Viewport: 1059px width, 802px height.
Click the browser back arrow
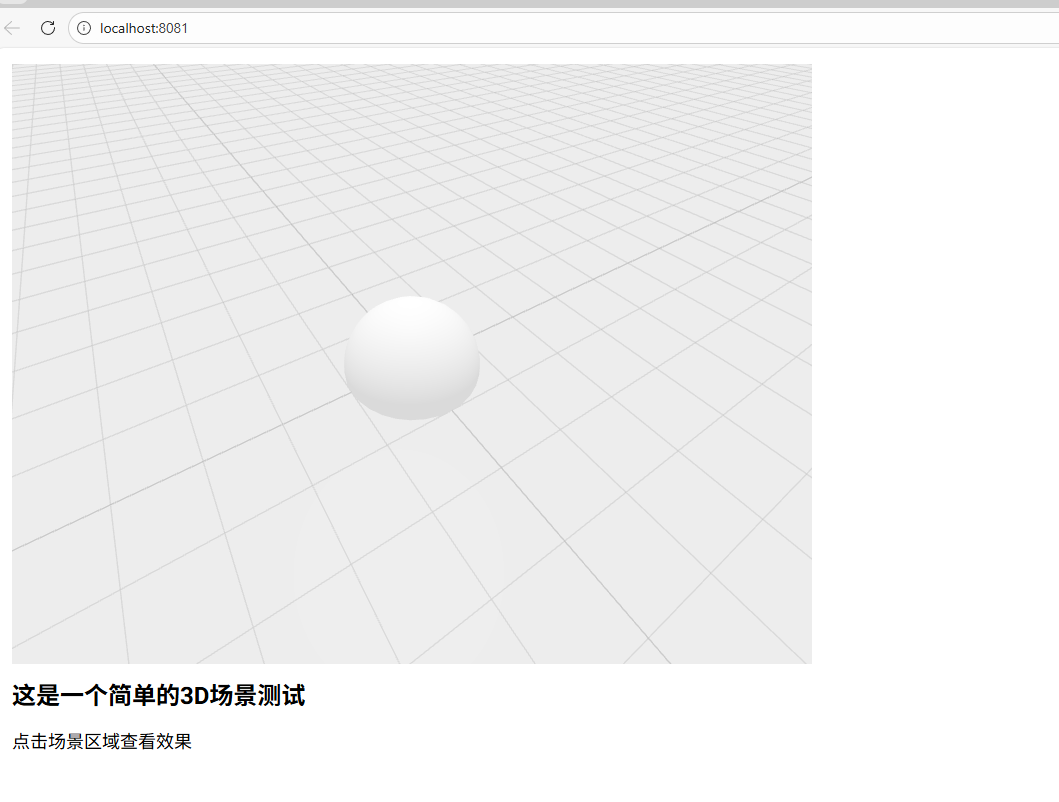point(12,28)
